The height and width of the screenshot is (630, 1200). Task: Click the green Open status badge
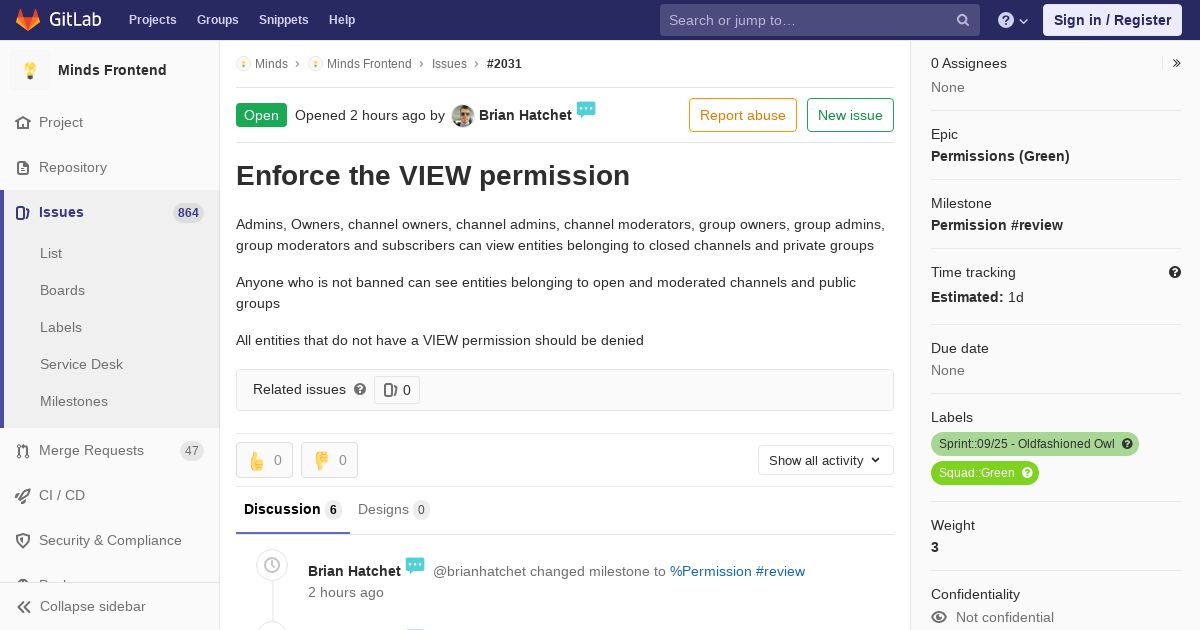coord(261,115)
